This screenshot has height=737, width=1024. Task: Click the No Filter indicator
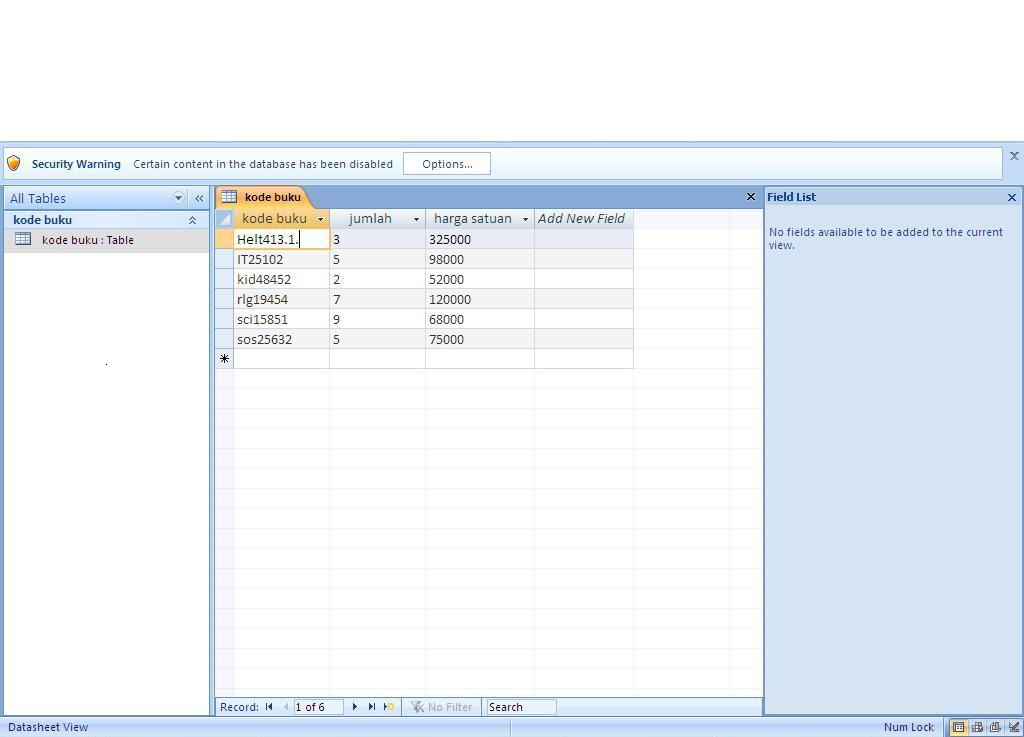click(441, 707)
